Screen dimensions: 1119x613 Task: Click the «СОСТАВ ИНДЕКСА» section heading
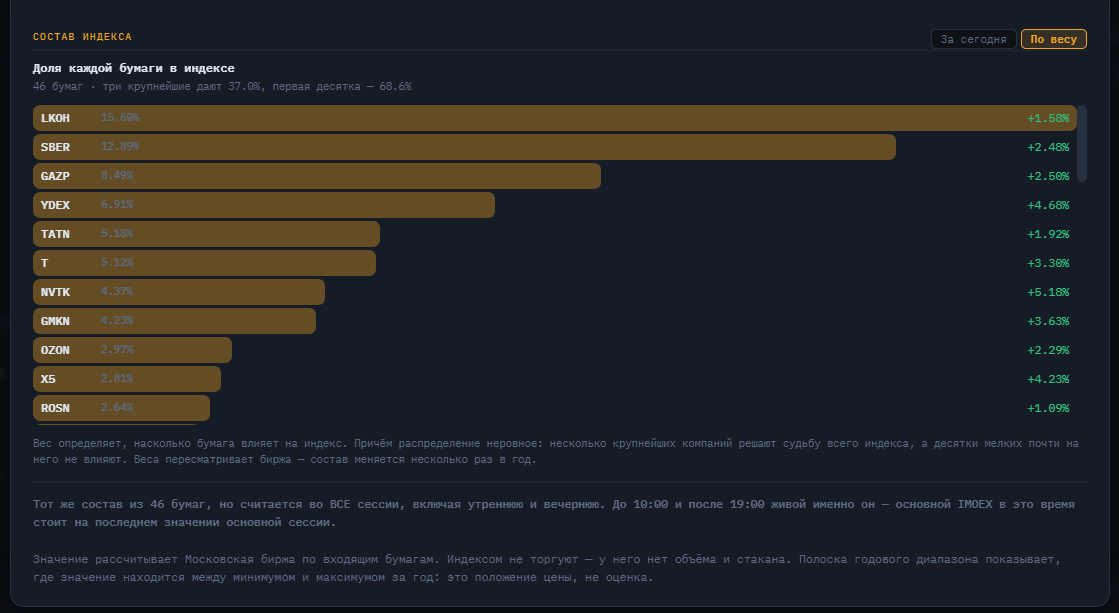82,36
